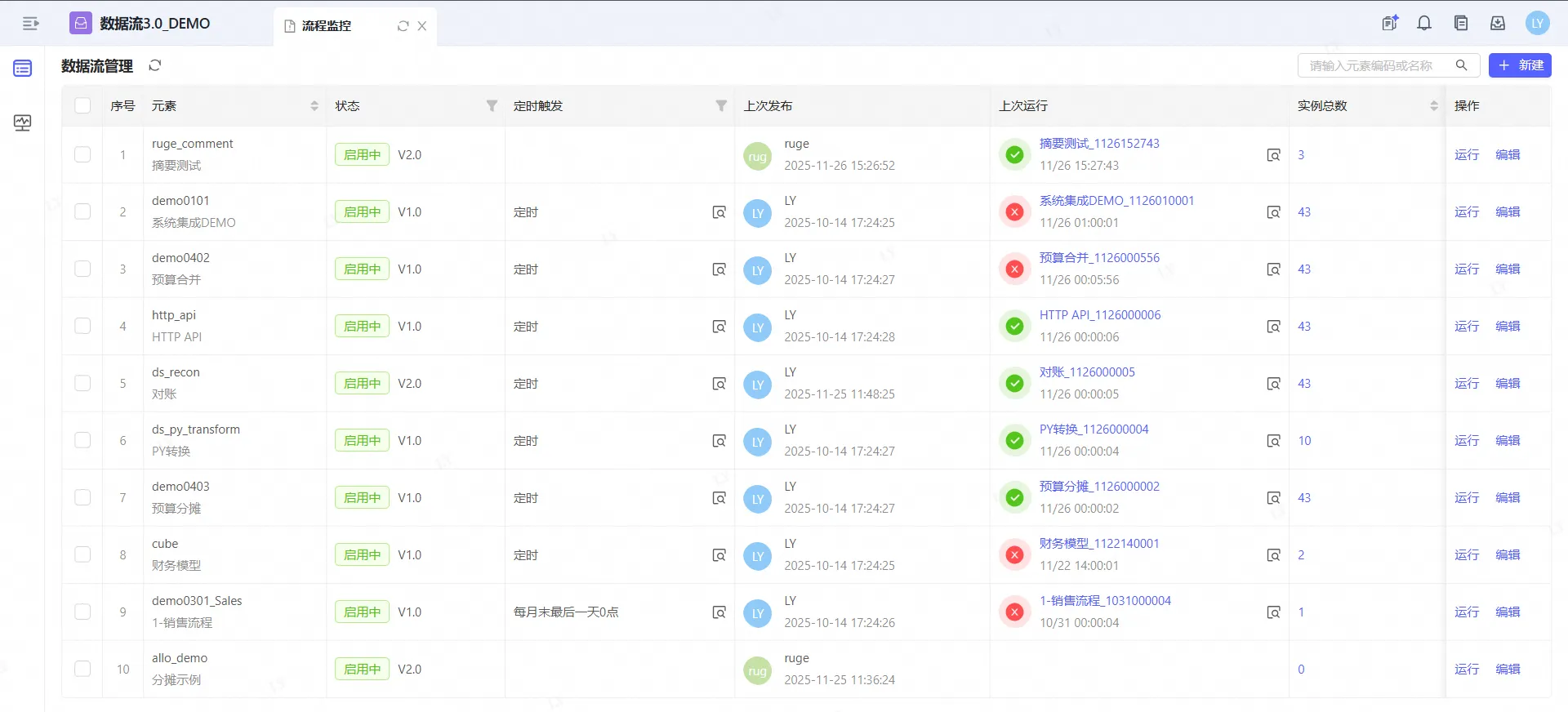The image size is (1568, 712).
Task: Open the 状态 column filter
Action: [x=492, y=105]
